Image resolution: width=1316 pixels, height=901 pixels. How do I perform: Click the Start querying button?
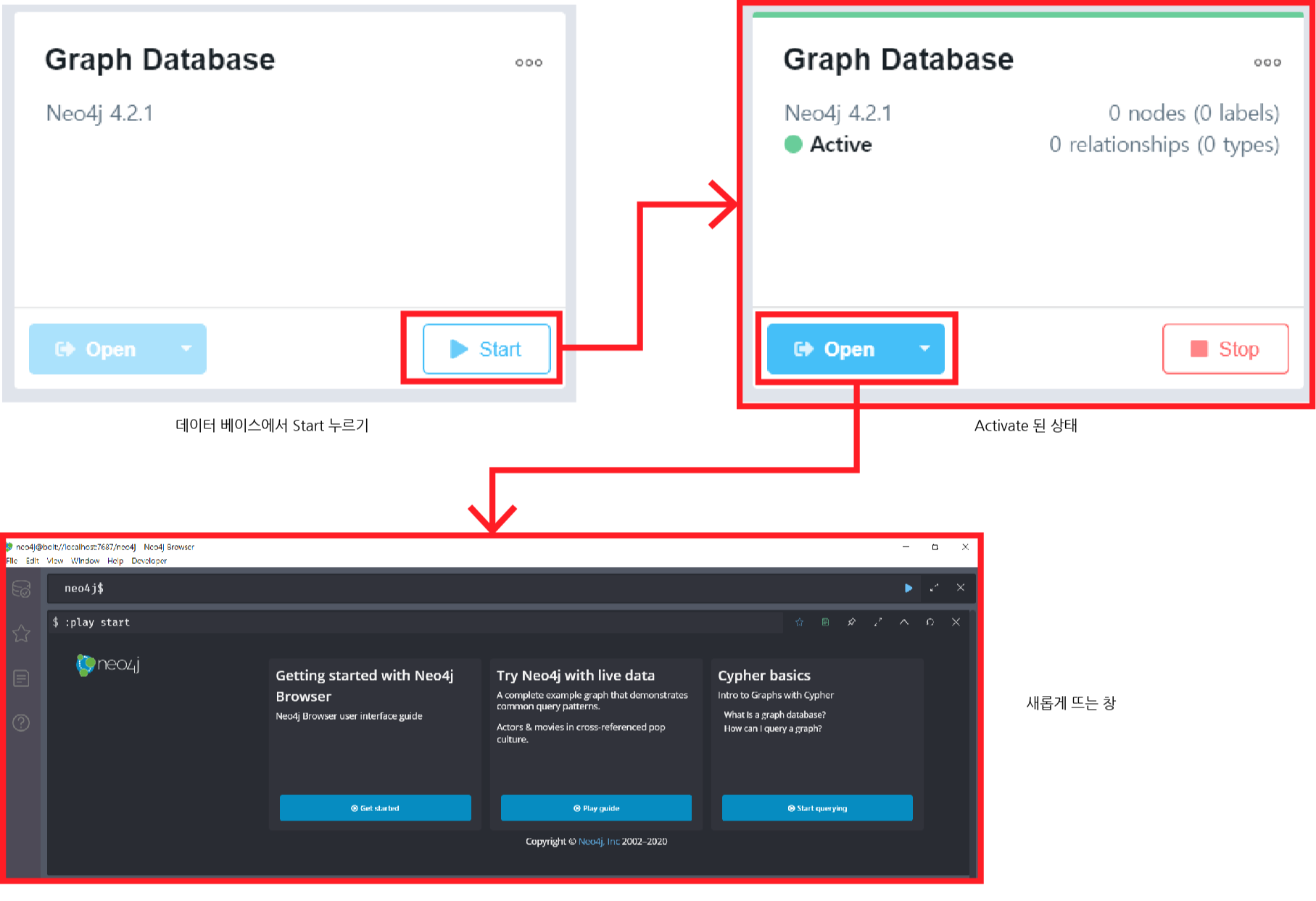tap(817, 808)
